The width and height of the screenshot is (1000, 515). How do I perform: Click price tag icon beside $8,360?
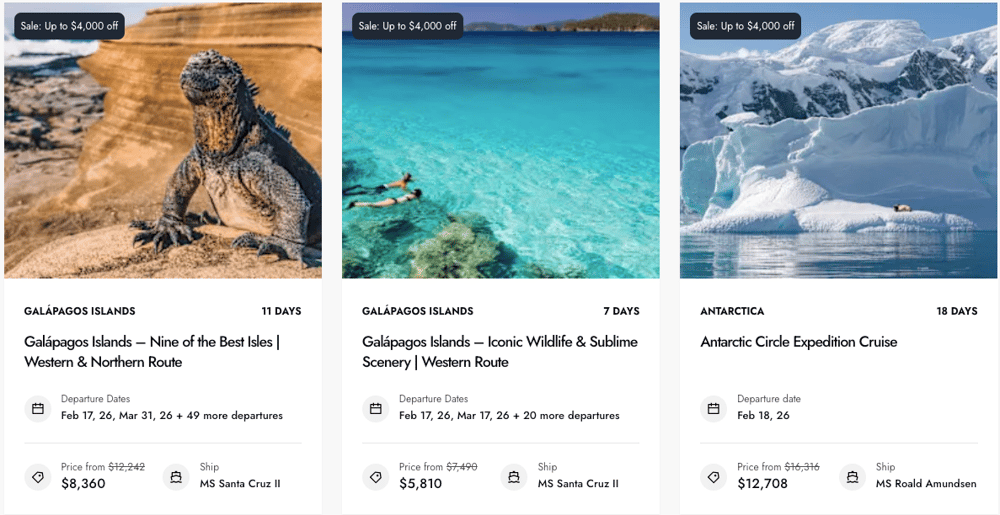pos(38,476)
